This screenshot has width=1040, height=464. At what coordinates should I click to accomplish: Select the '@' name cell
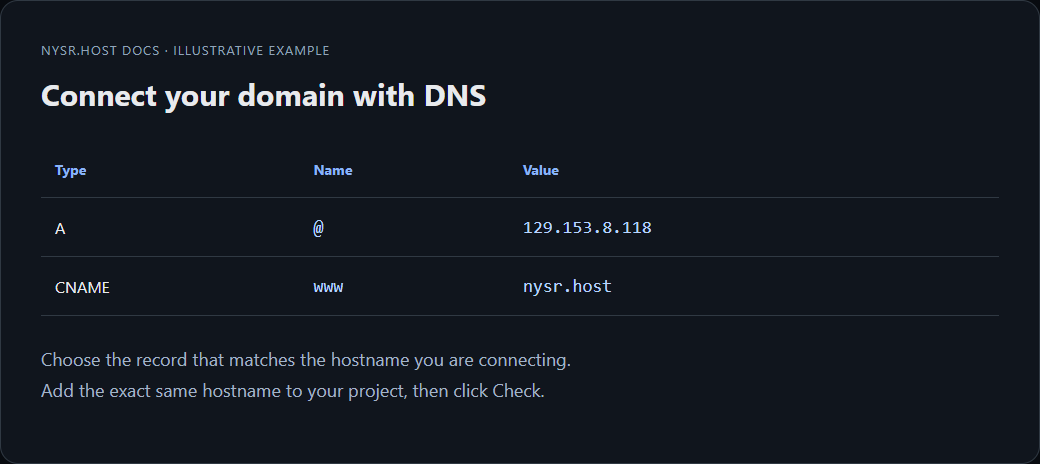pos(318,228)
